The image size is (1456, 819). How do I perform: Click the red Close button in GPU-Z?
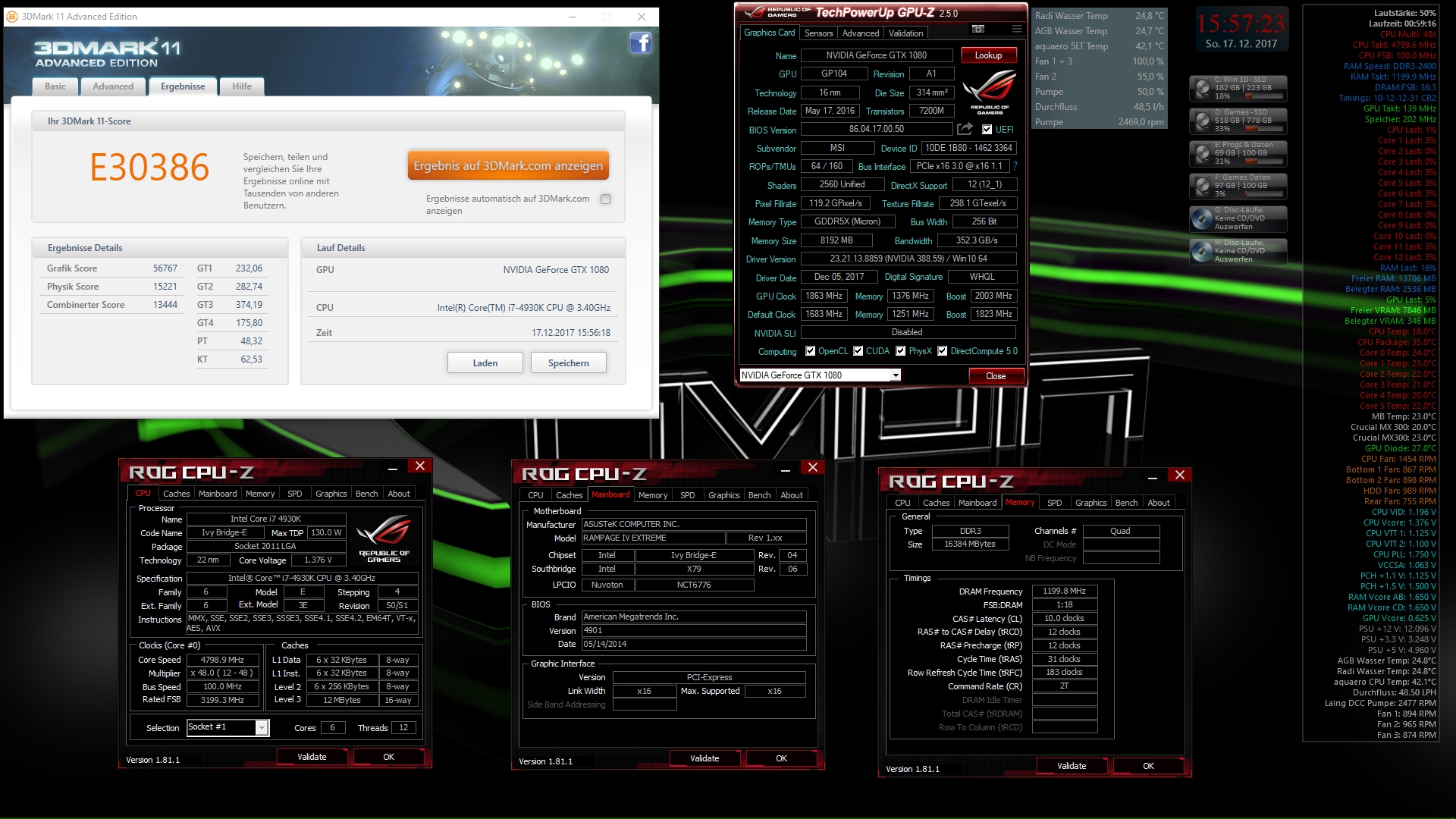(996, 376)
